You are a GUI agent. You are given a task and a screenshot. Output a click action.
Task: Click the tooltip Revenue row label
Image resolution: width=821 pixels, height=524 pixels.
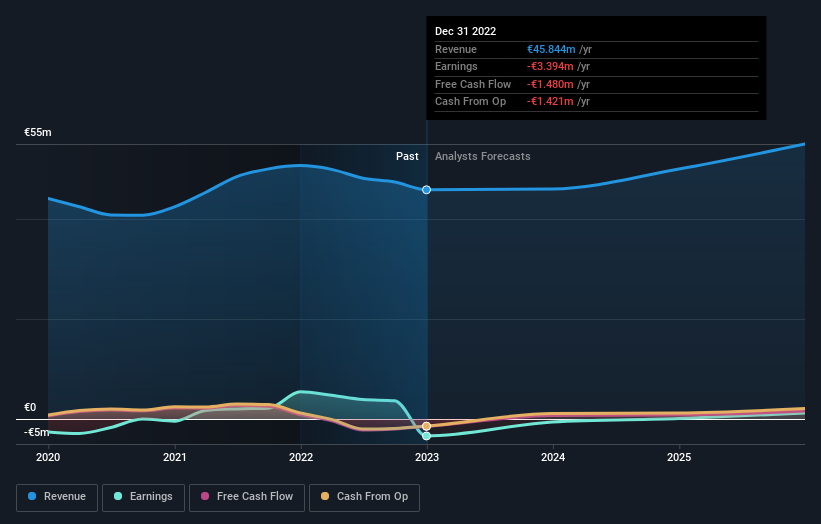coord(456,49)
